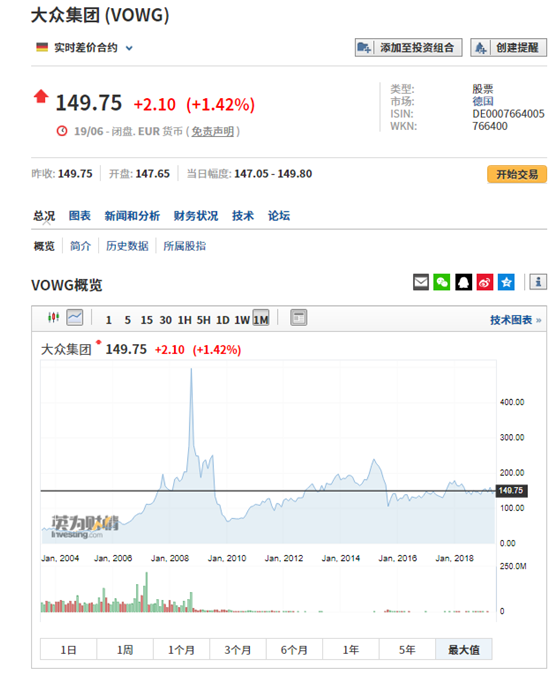Show the 1个月 chart range

coord(181,649)
